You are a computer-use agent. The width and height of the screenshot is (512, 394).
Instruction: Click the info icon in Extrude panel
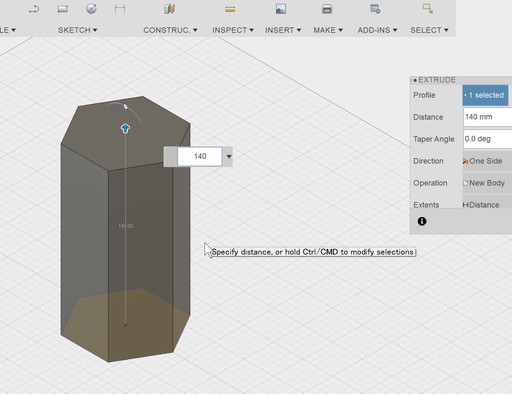click(x=422, y=221)
